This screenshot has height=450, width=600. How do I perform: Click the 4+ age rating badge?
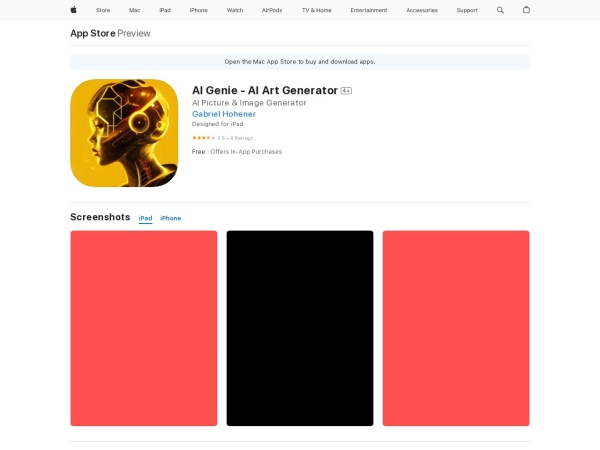346,91
